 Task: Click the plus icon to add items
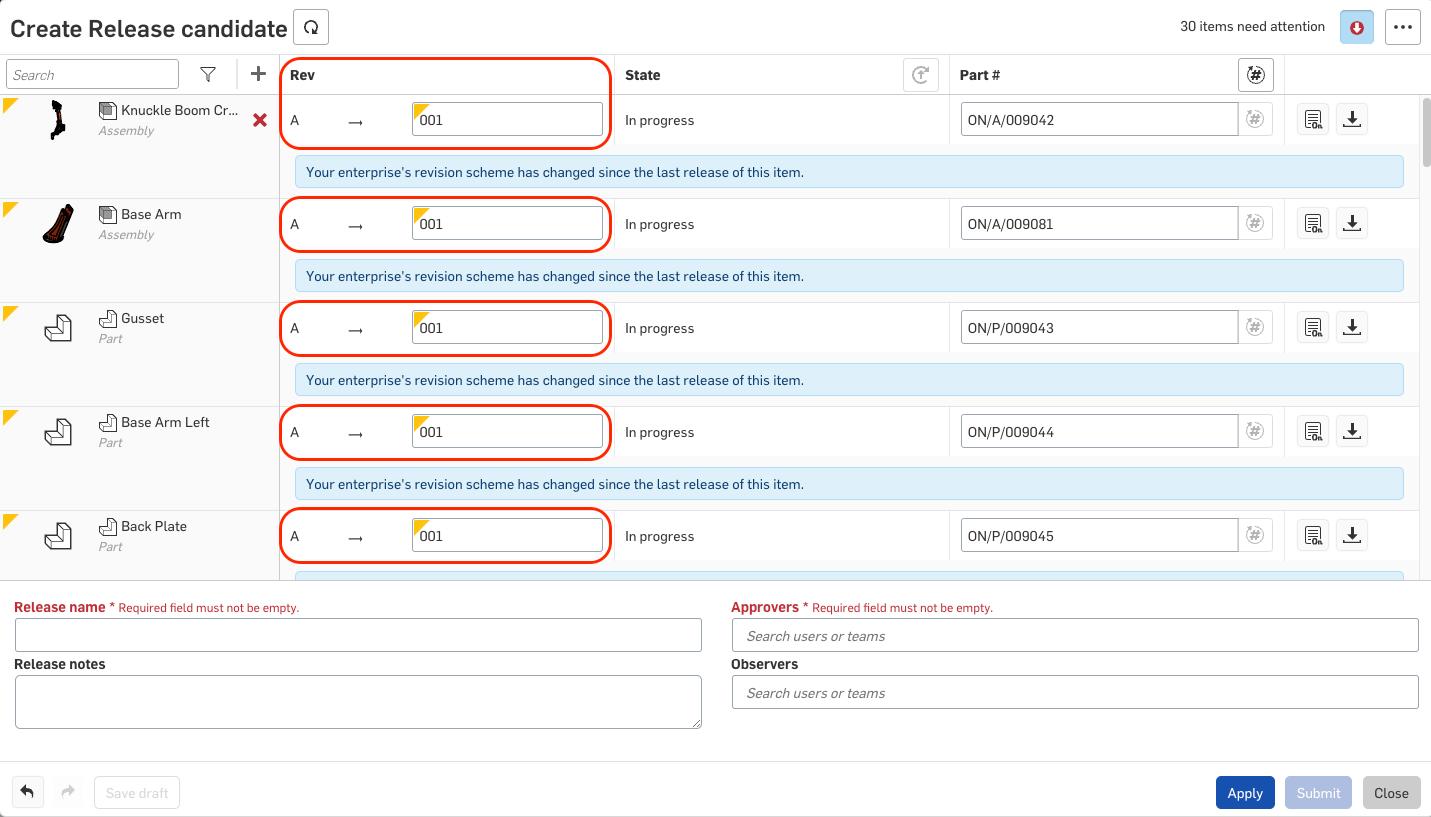point(258,74)
